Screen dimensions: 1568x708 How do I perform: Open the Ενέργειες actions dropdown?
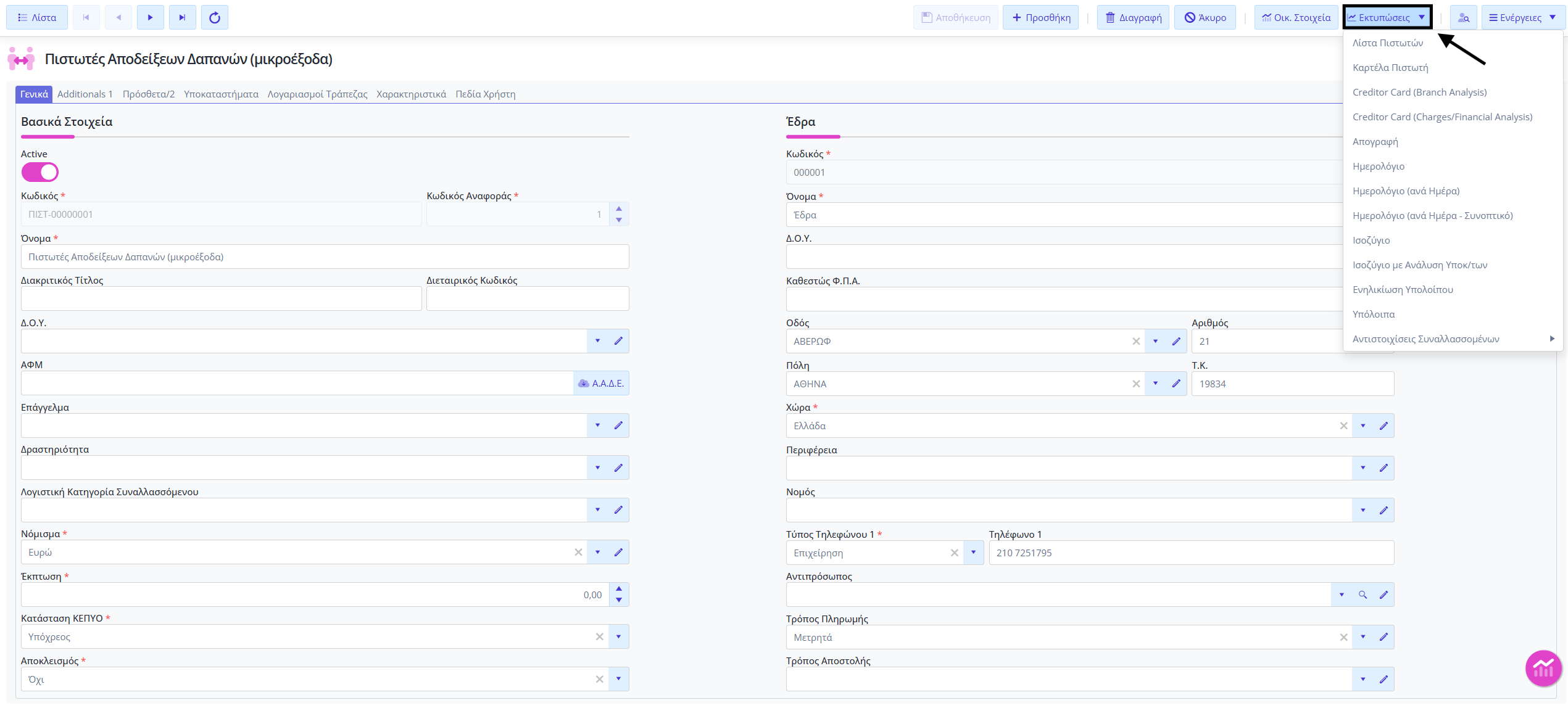[x=1523, y=17]
